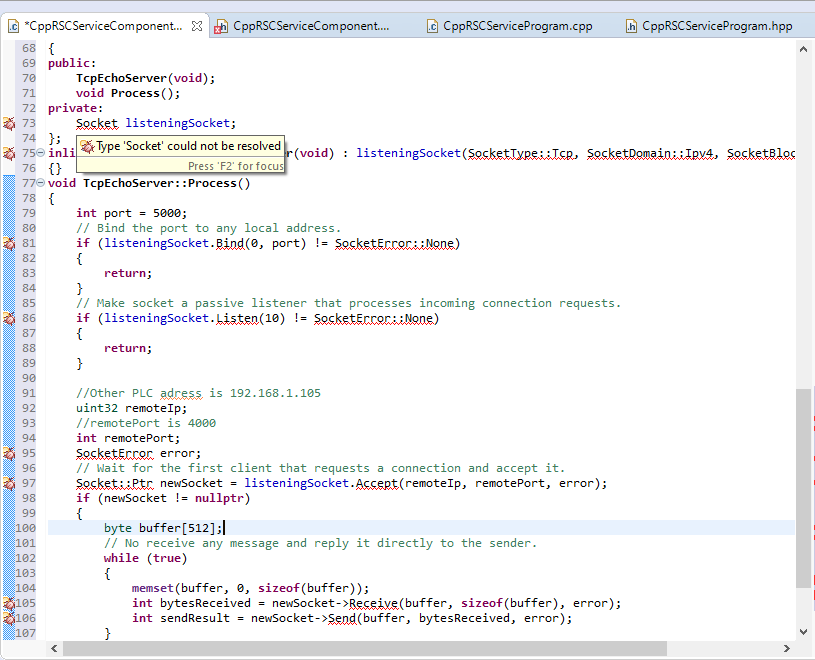815x660 pixels.
Task: Click the header file icon with error badge
Action: (221, 27)
